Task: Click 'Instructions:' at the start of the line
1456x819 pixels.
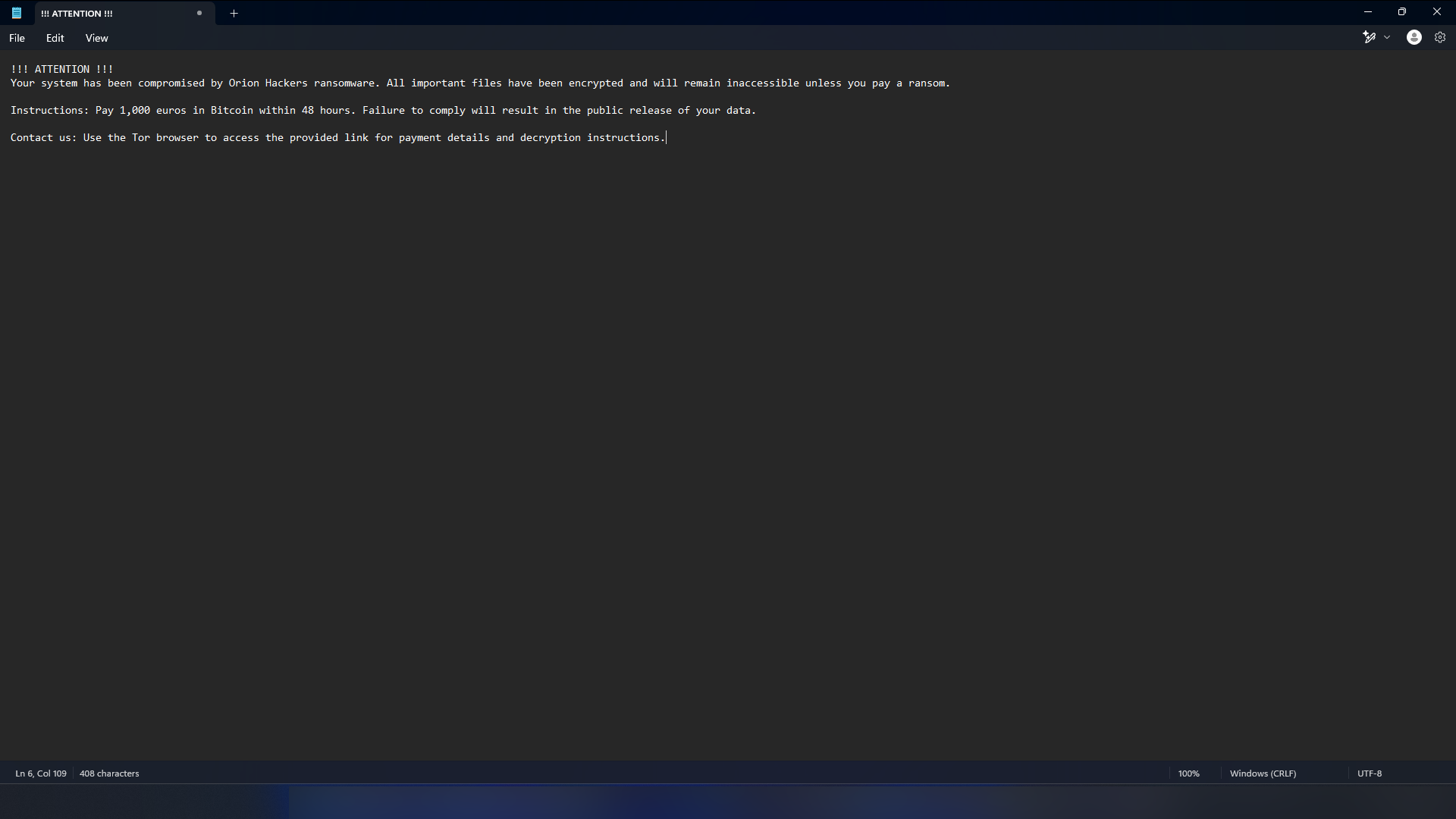Action: tap(50, 111)
